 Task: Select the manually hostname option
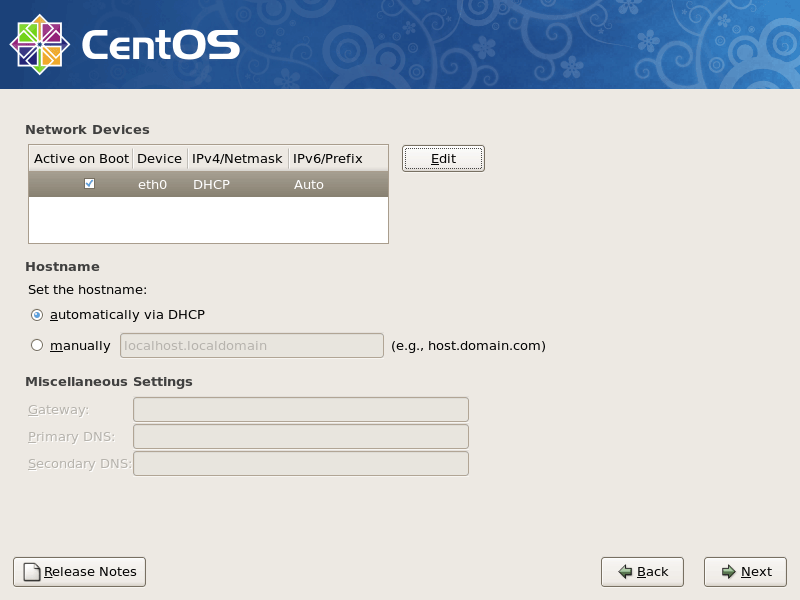click(37, 345)
